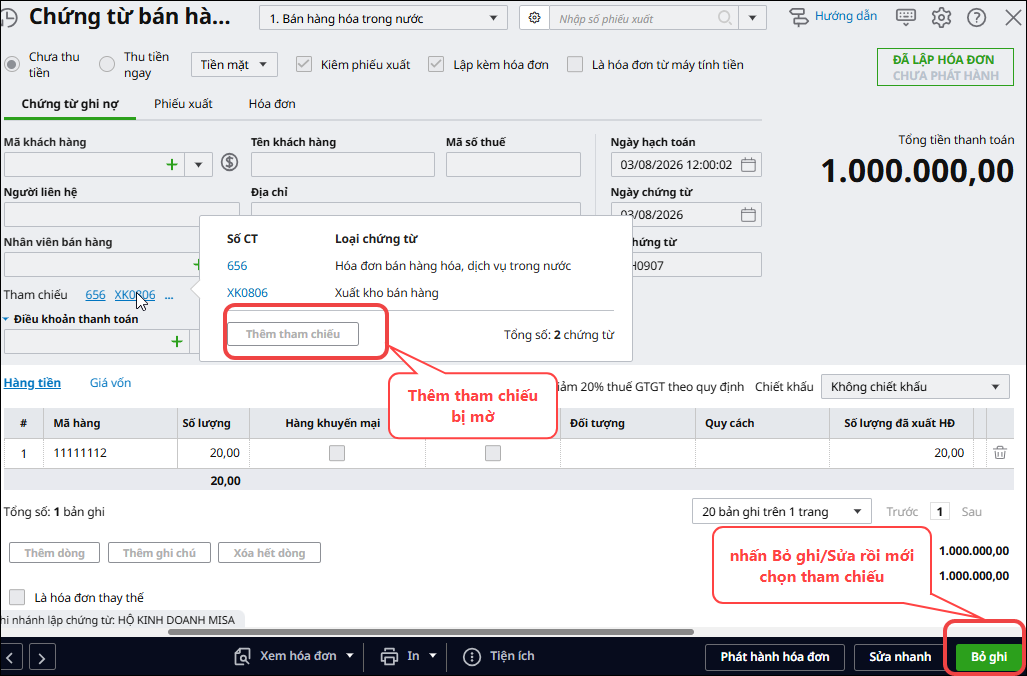Click the green Bỏ ghi button

[x=988, y=656]
